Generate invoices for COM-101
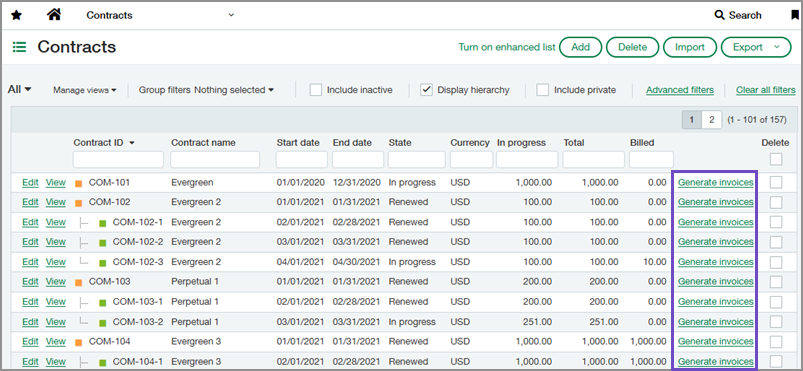This screenshot has width=803, height=371. (715, 182)
